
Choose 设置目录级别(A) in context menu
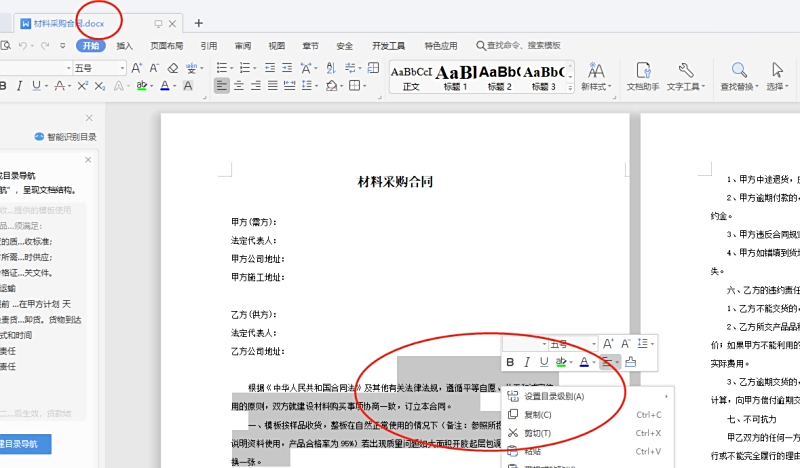tap(589, 396)
